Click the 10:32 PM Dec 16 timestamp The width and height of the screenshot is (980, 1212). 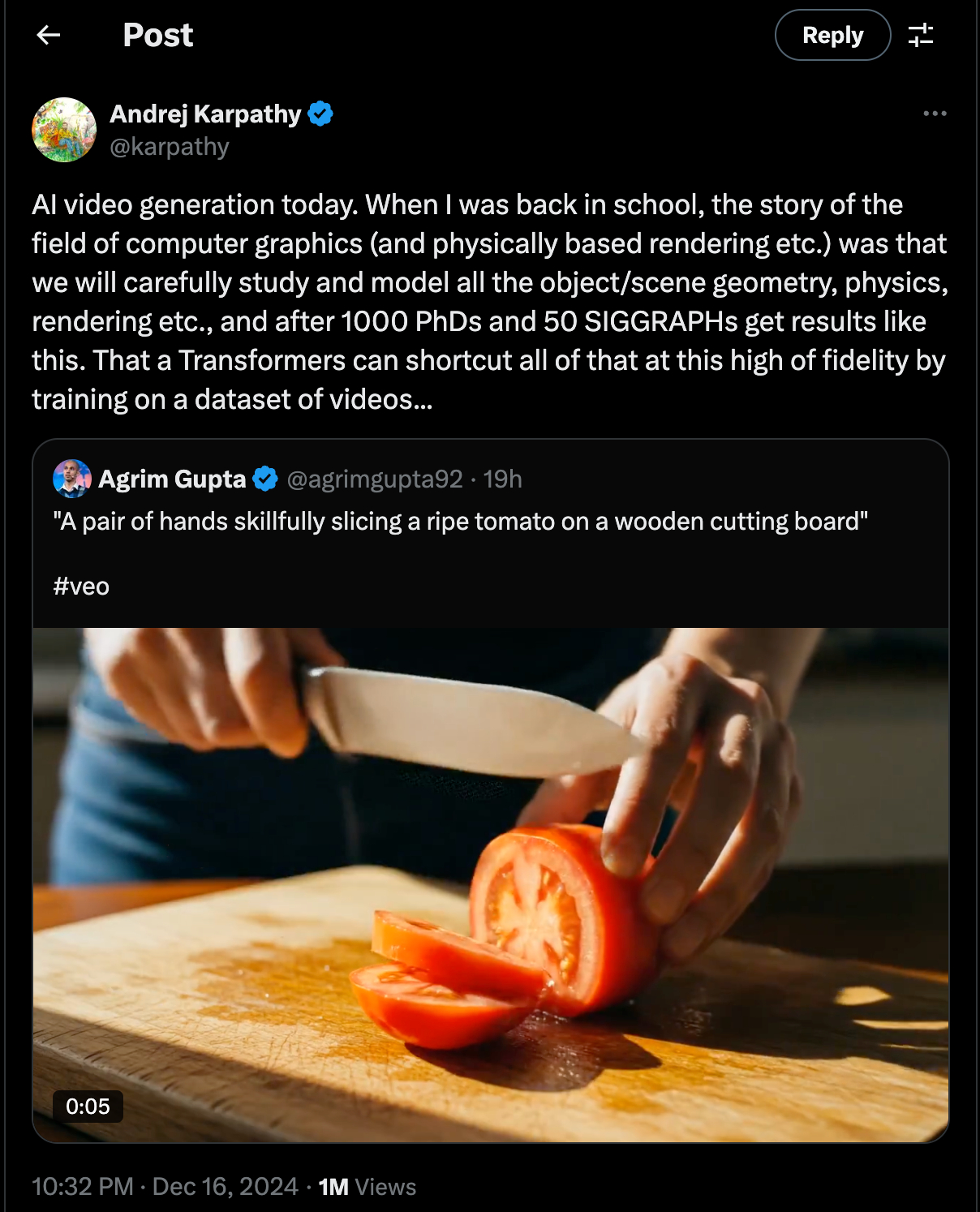point(165,1187)
